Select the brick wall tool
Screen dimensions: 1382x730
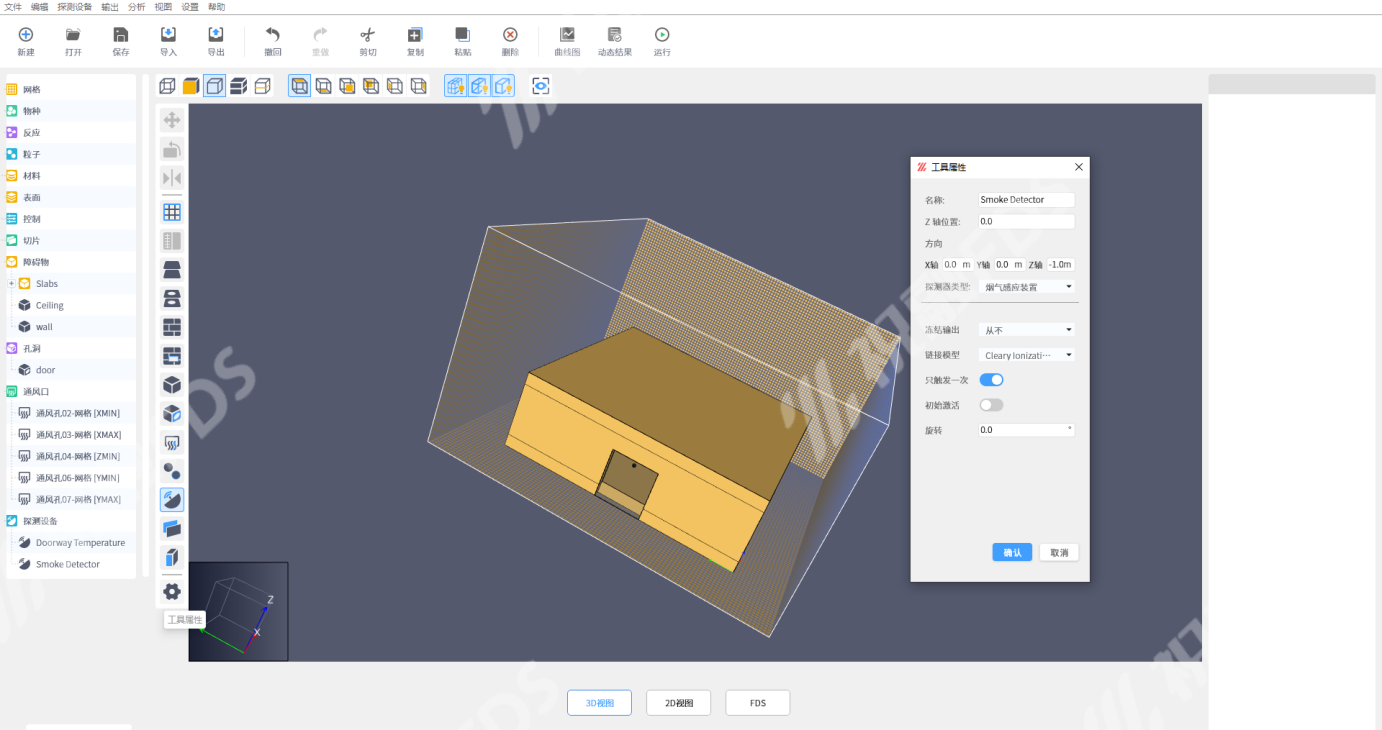(x=172, y=327)
